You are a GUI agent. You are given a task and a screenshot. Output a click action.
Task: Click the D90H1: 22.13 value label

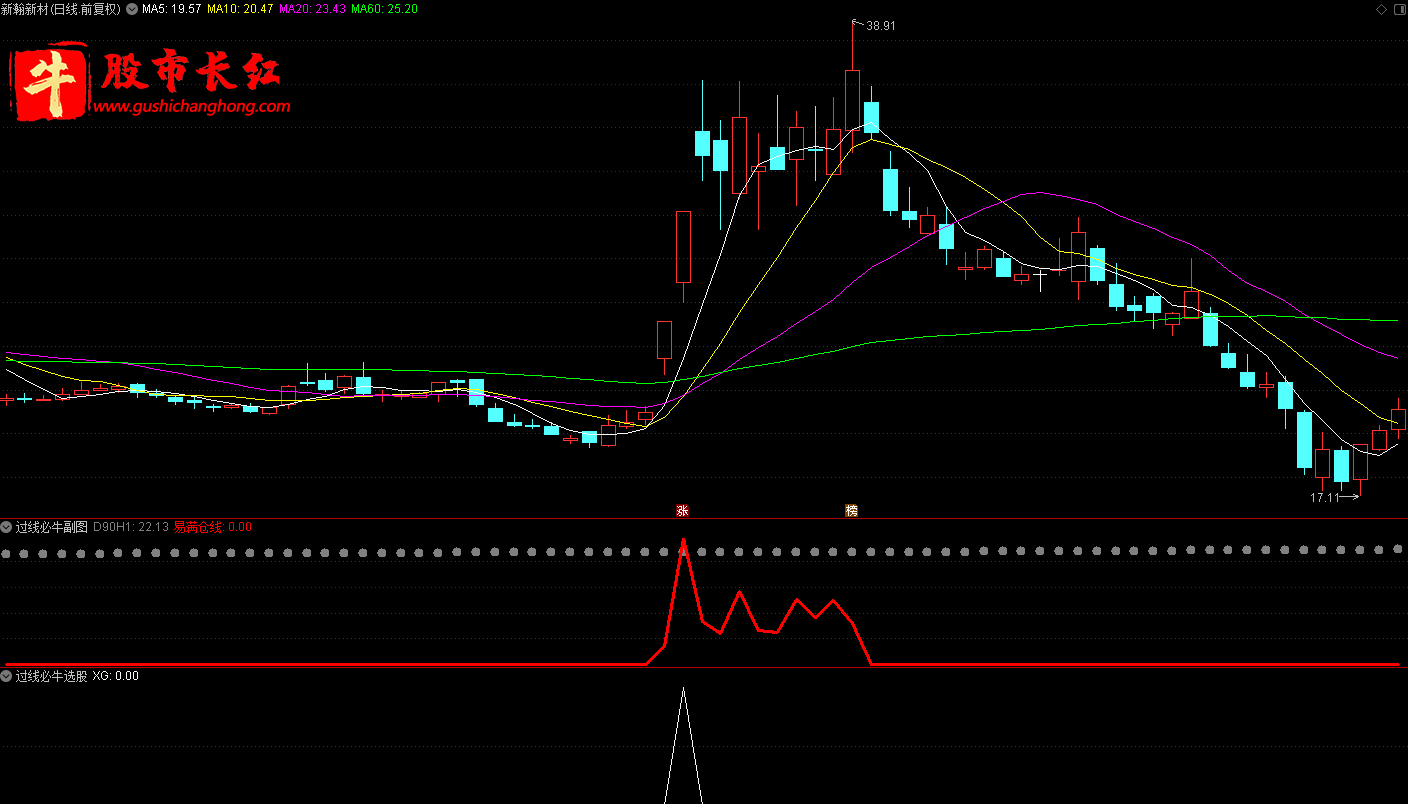(x=130, y=527)
